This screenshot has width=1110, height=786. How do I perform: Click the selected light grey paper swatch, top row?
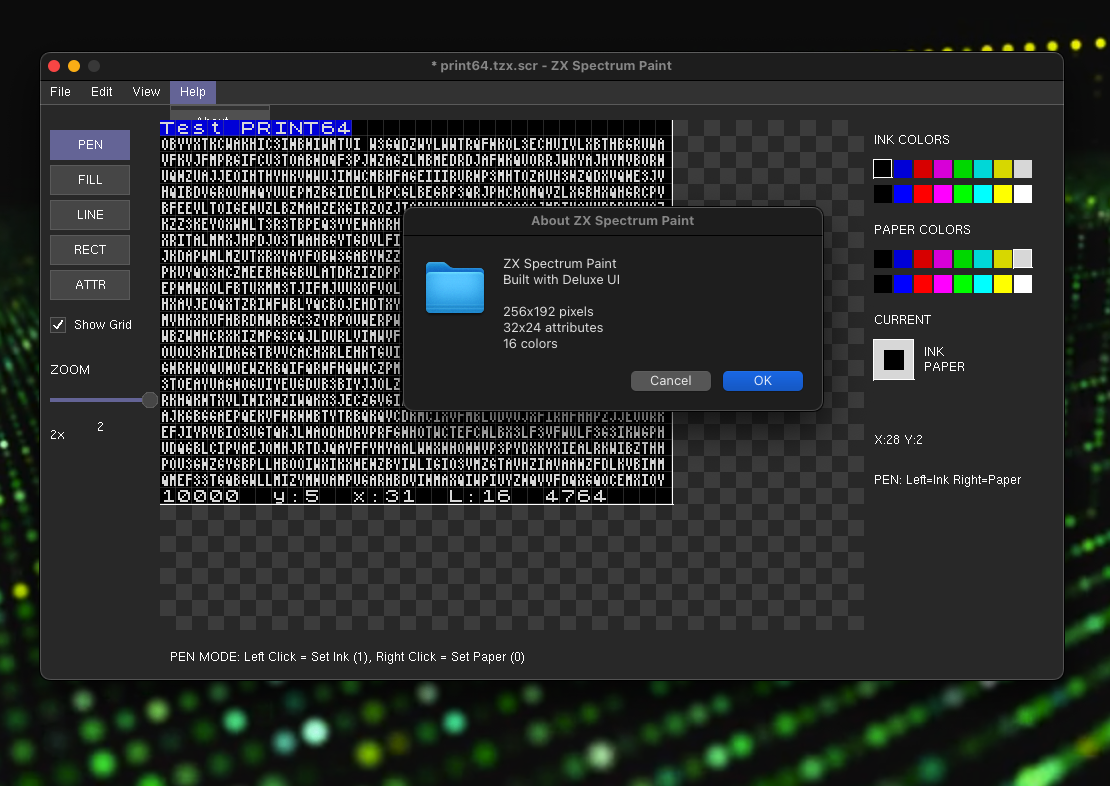click(1023, 259)
